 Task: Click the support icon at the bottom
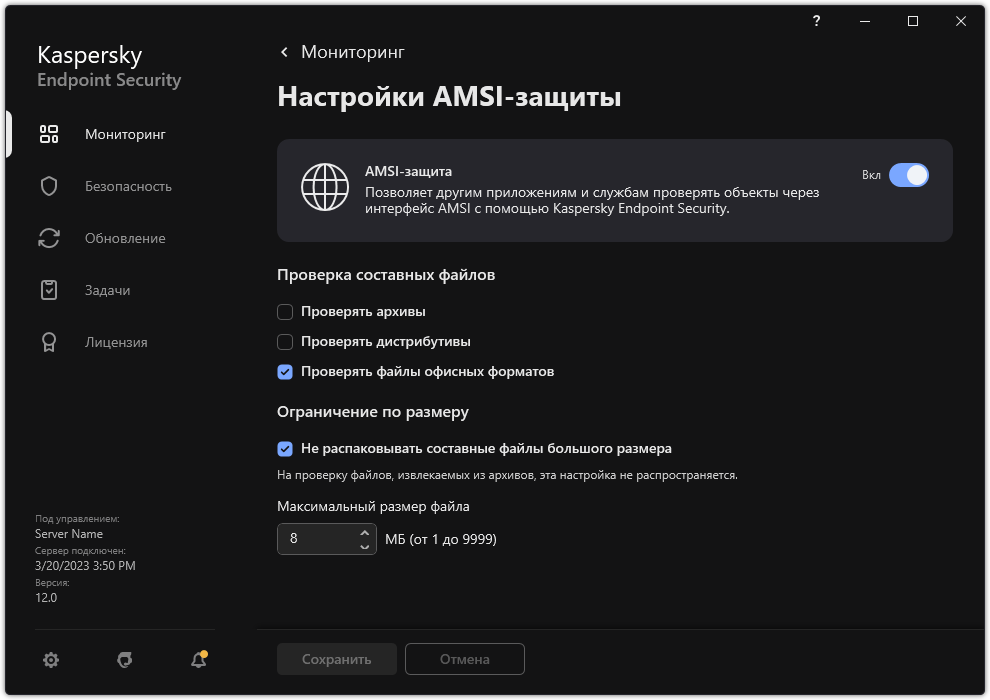(x=123, y=660)
